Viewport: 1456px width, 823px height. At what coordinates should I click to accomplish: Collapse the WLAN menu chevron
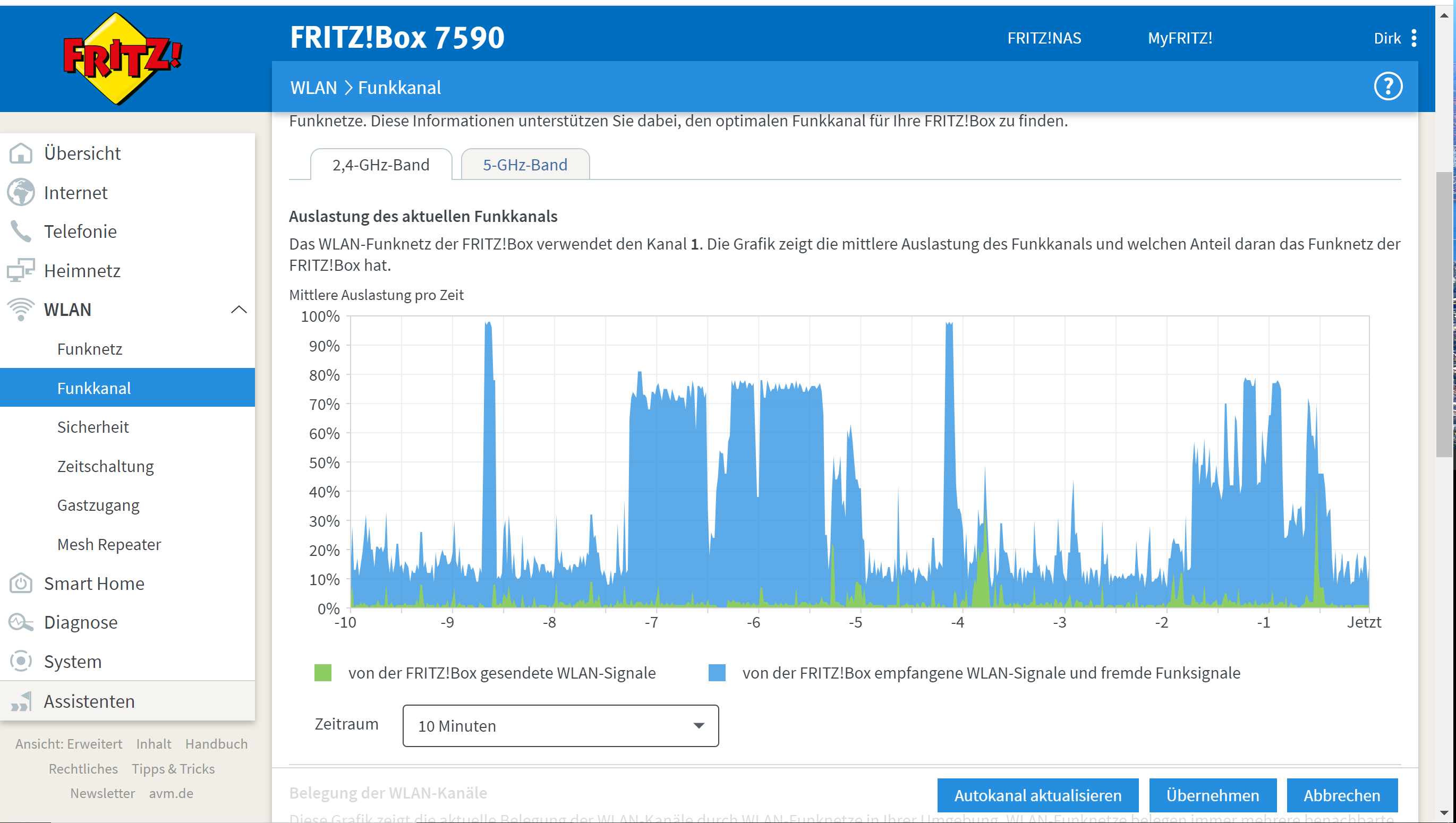239,309
